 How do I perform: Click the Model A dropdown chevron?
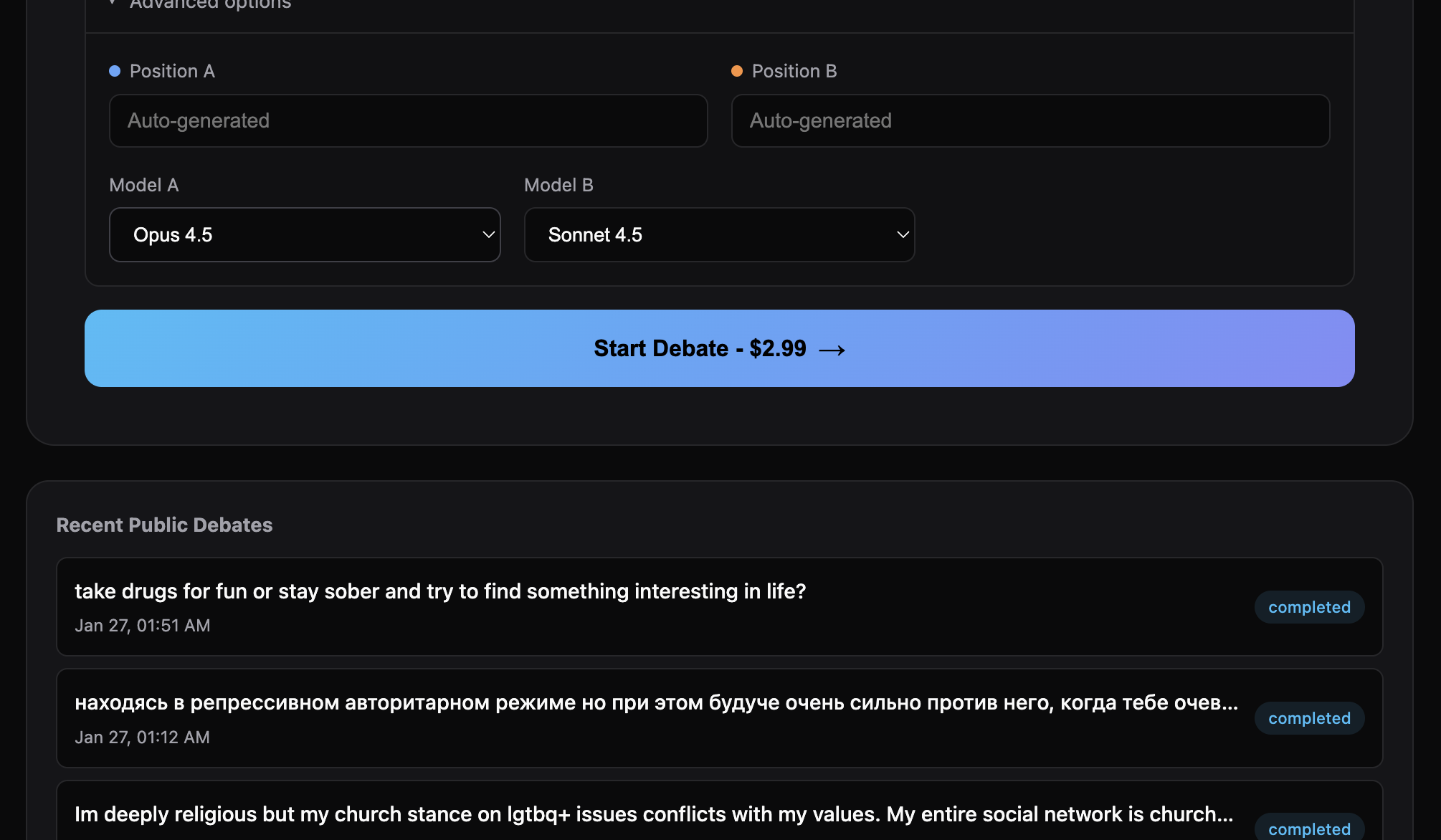[488, 234]
